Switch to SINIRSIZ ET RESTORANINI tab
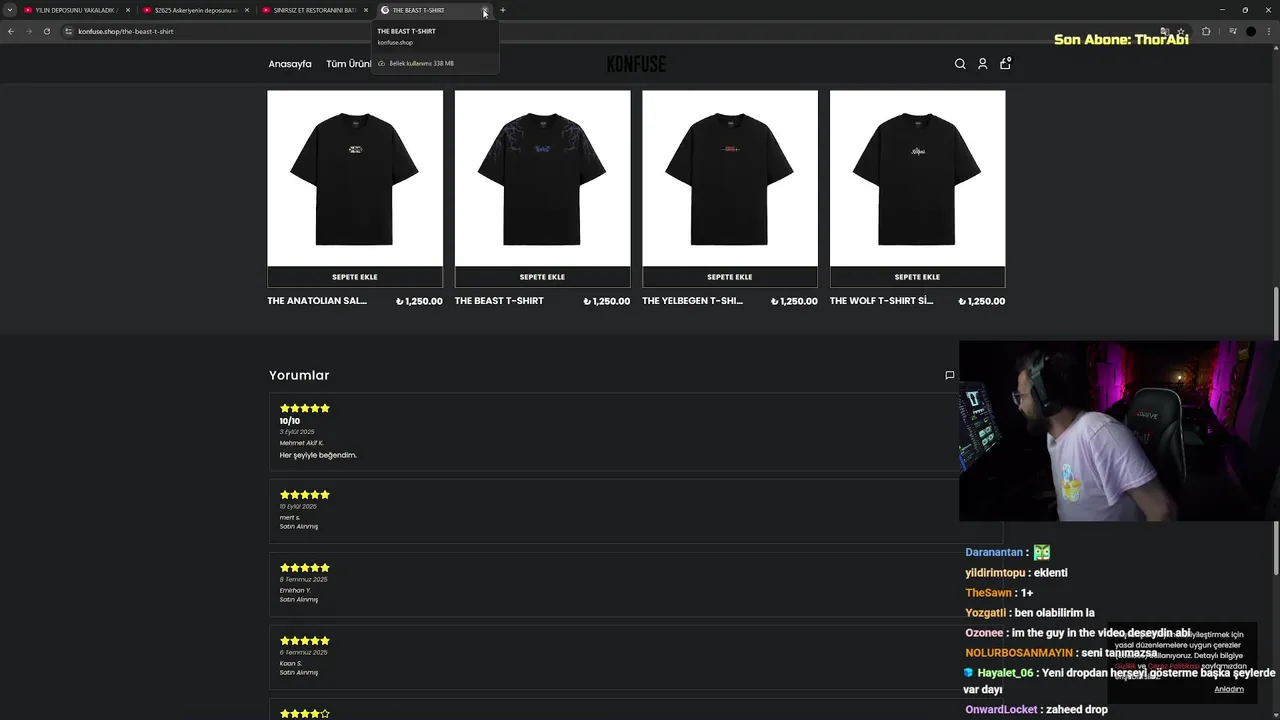1280x720 pixels. 313,10
